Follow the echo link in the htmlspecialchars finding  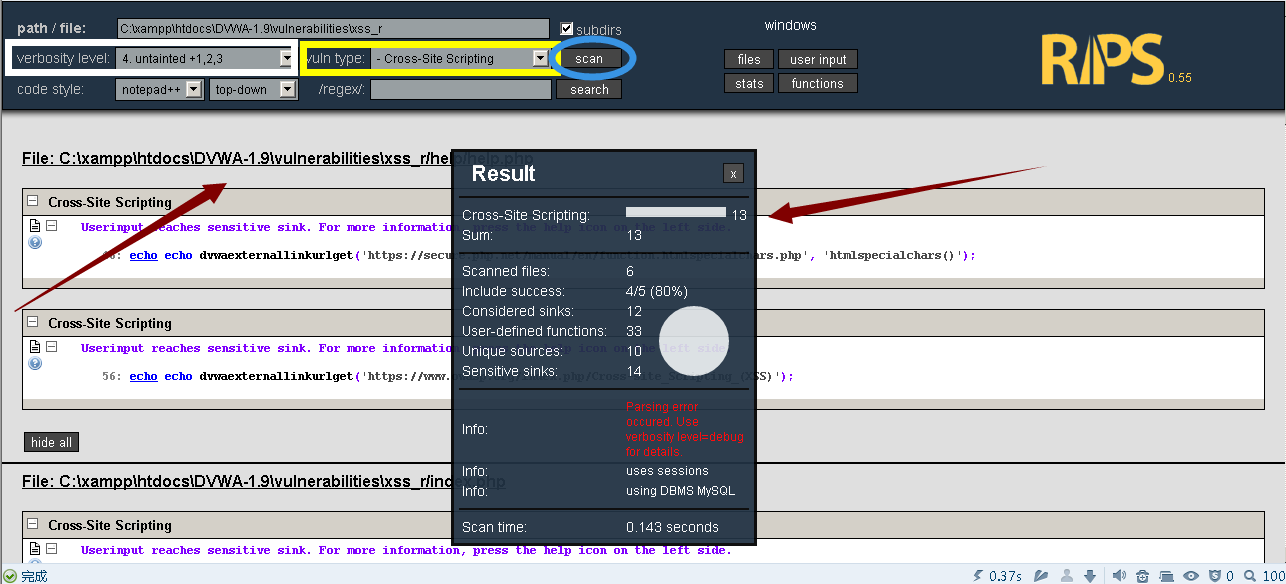pos(143,255)
